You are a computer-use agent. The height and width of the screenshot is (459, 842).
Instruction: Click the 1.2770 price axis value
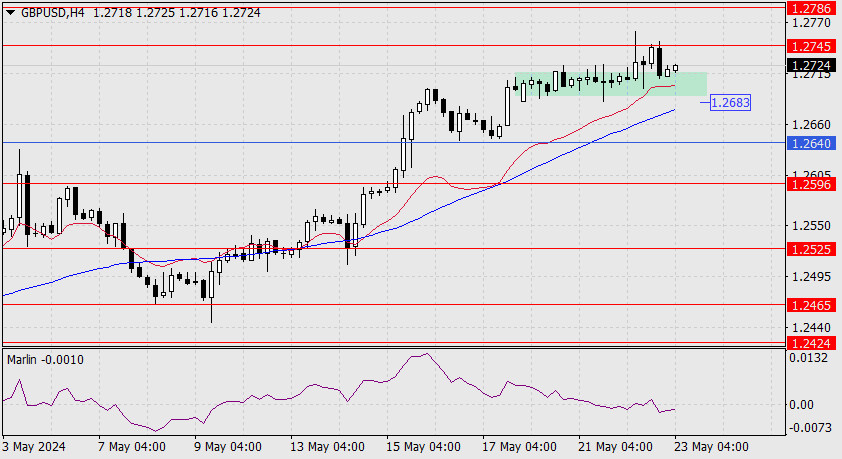[x=811, y=23]
